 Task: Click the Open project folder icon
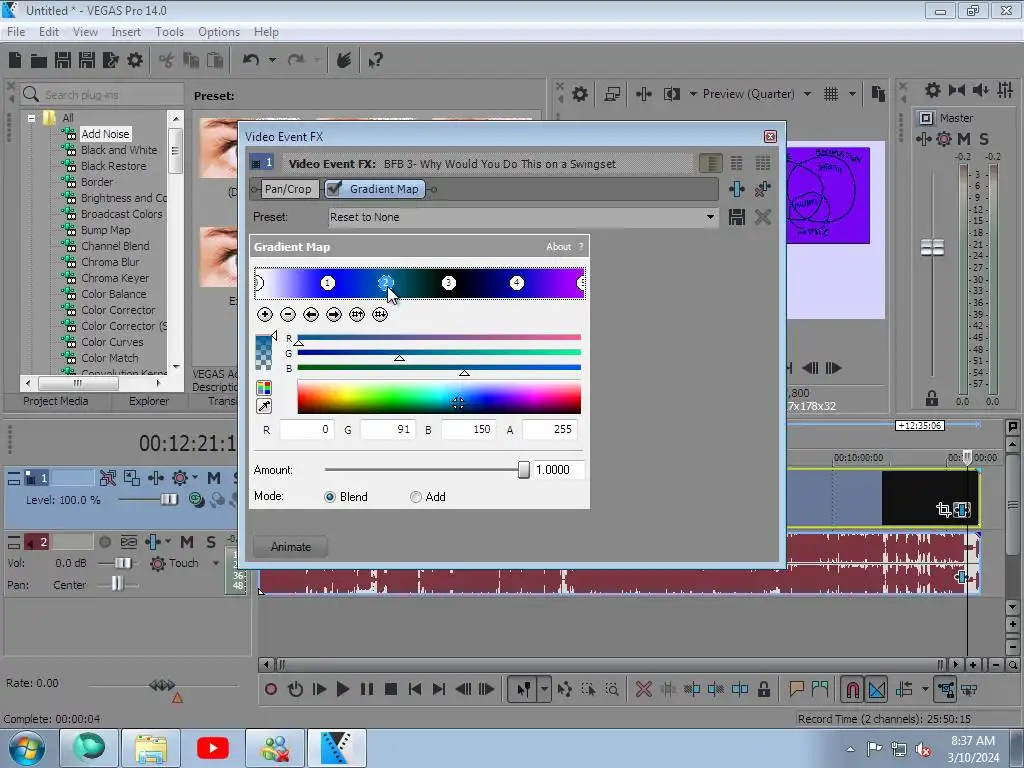coord(39,61)
